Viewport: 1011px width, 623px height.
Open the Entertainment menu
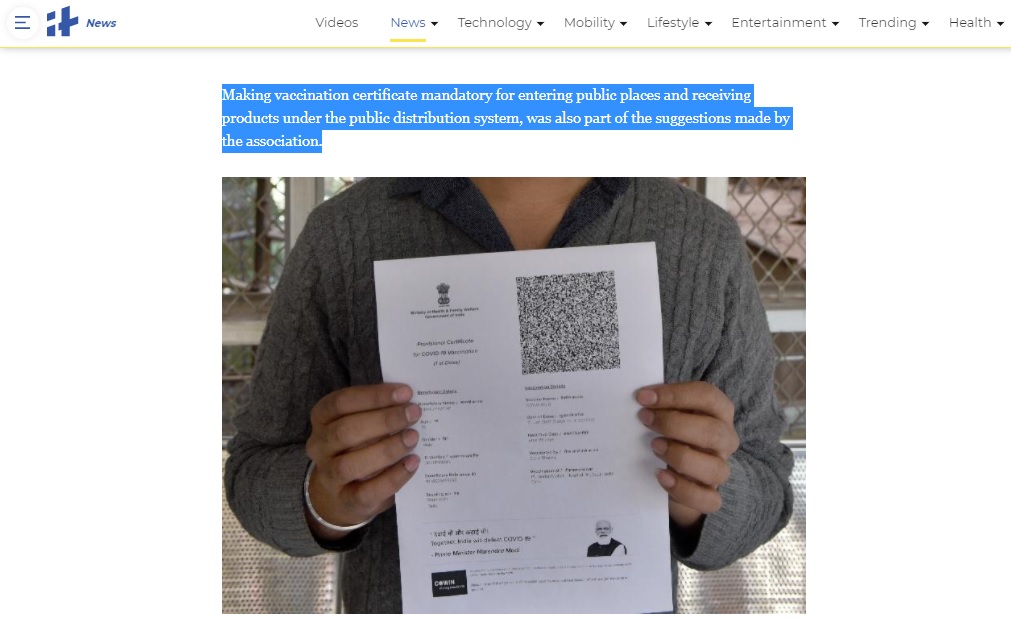[778, 23]
